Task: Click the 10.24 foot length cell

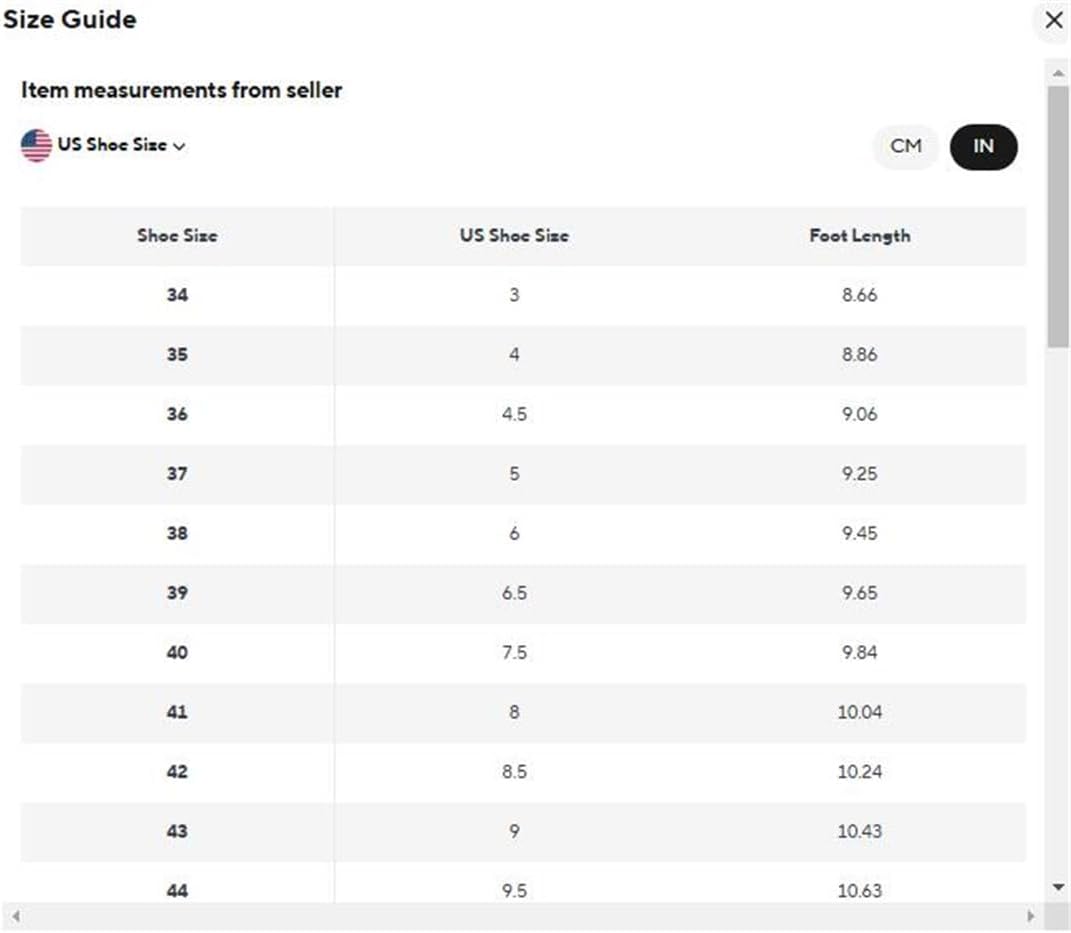Action: 859,772
